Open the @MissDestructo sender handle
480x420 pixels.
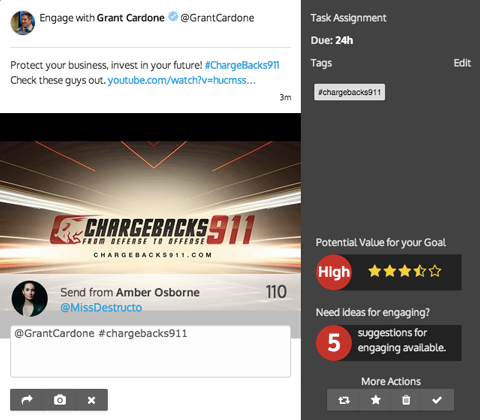pyautogui.click(x=101, y=307)
